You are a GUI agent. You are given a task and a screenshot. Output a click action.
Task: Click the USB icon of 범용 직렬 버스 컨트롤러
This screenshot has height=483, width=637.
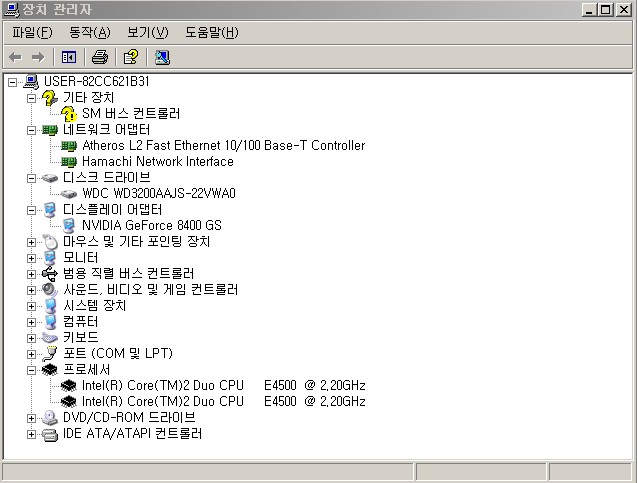pyautogui.click(x=50, y=274)
